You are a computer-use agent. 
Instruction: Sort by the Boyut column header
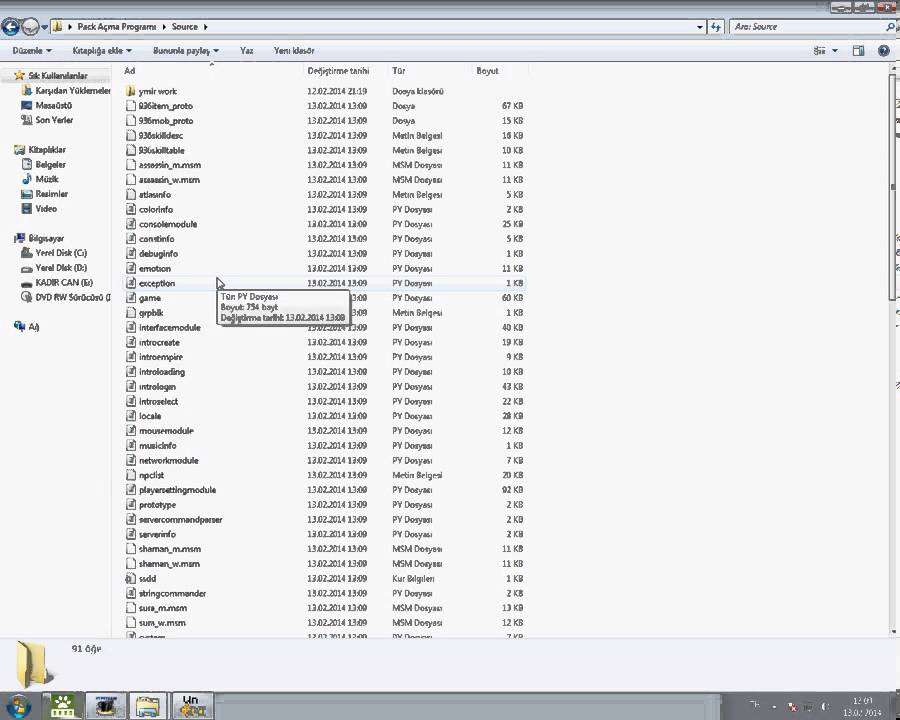point(499,71)
